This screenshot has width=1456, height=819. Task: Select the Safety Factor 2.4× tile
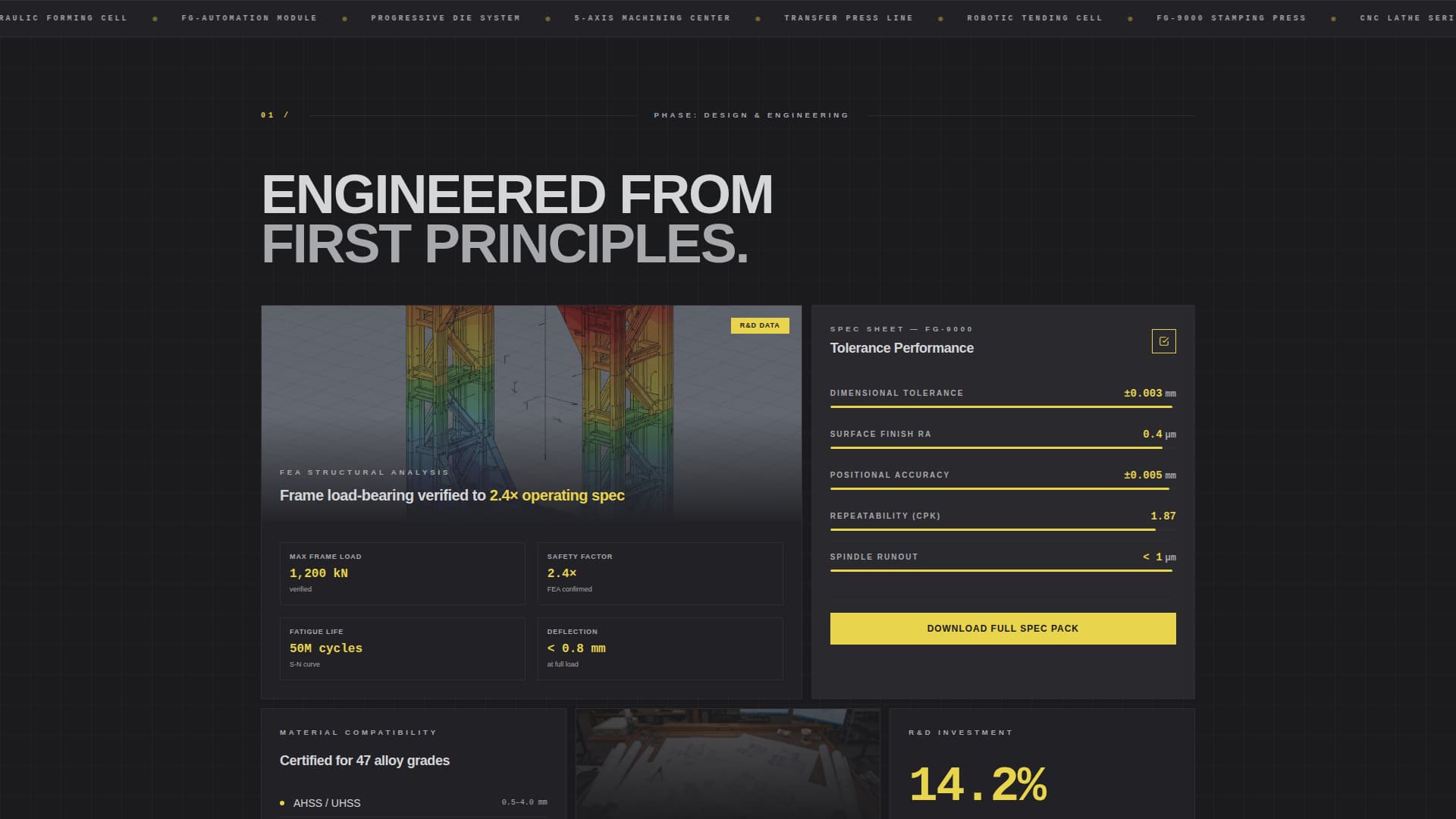coord(660,573)
